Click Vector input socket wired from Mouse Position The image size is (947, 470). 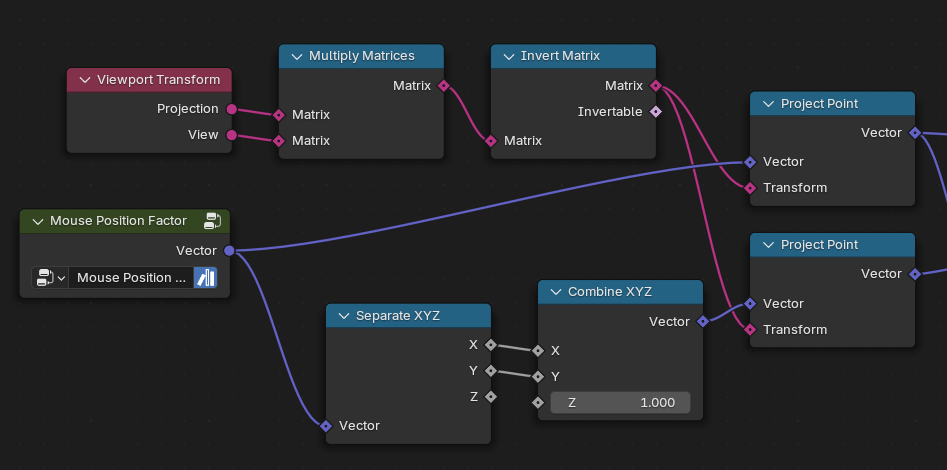point(750,162)
